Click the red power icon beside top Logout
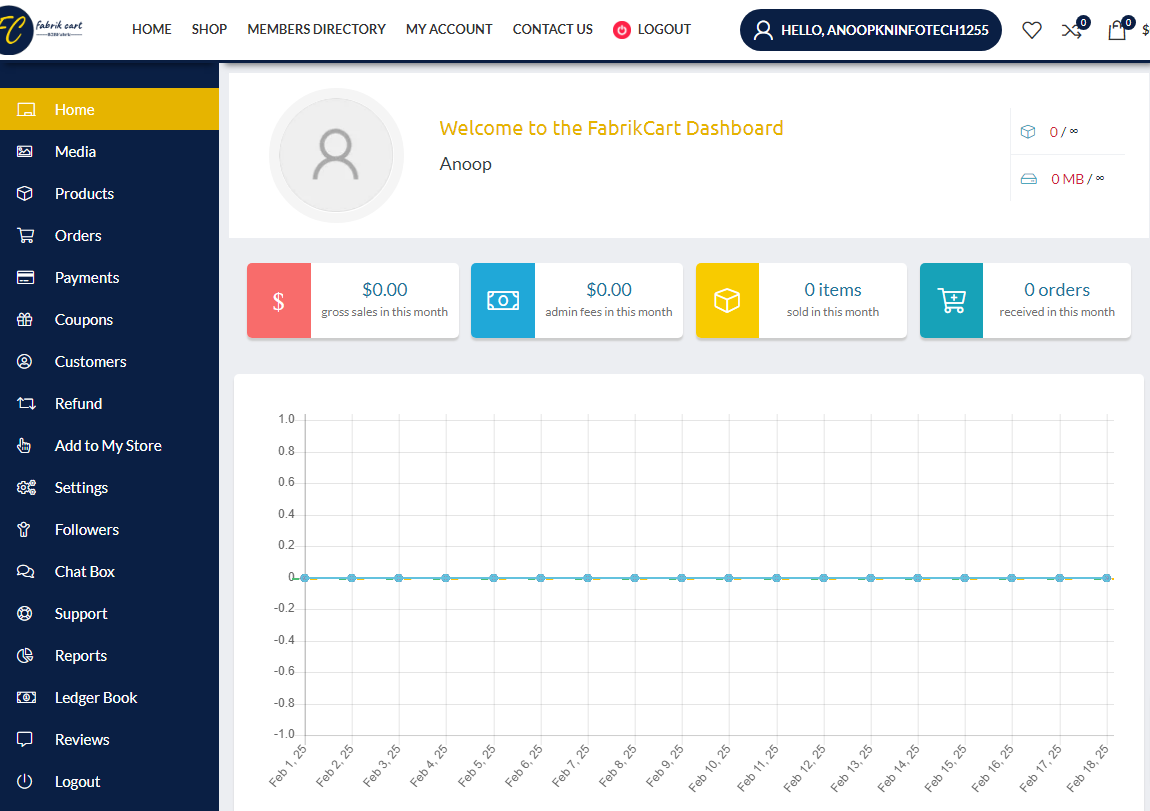The height and width of the screenshot is (811, 1150). [622, 30]
